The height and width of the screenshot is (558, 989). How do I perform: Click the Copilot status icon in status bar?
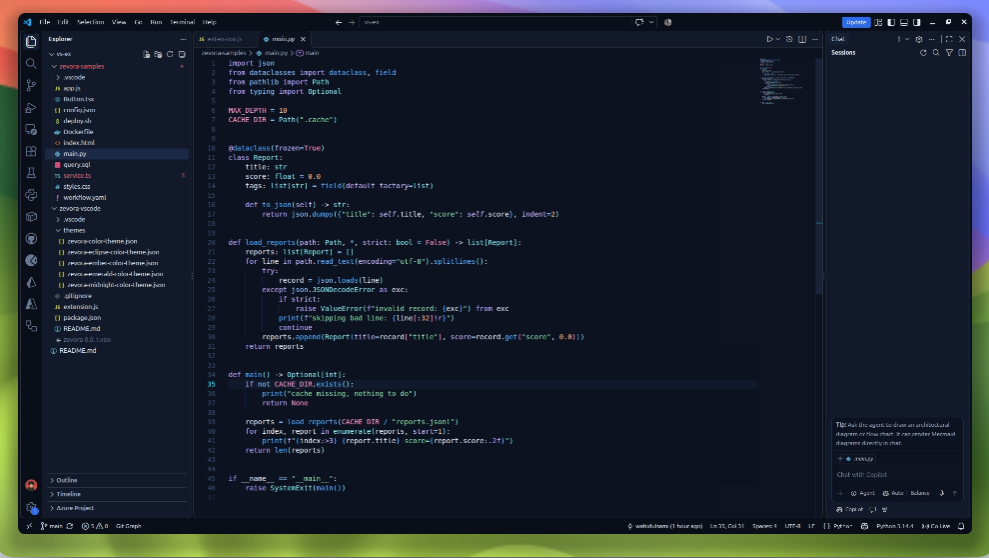coord(864,526)
